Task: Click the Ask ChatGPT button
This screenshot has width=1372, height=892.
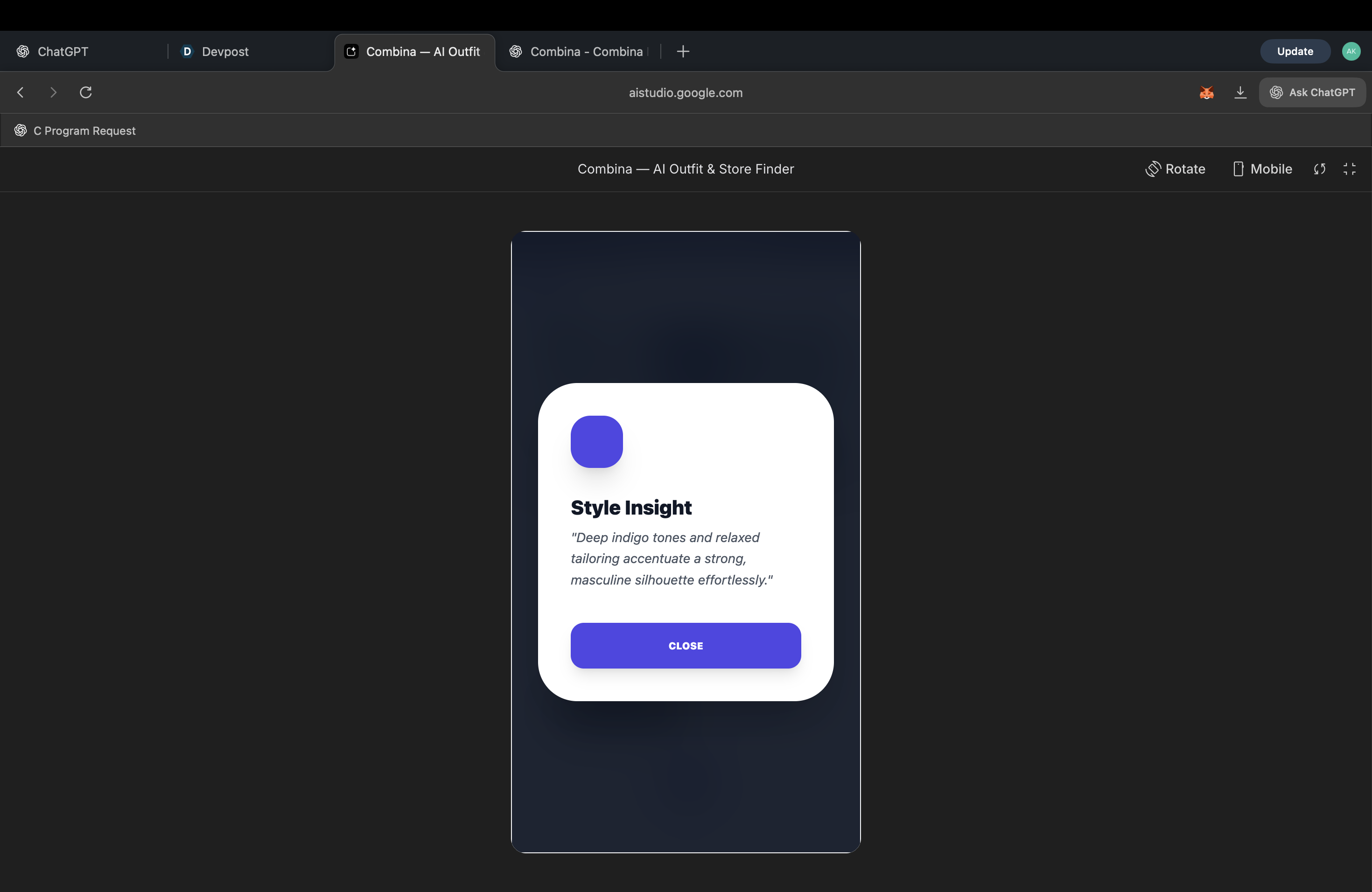Action: pos(1312,92)
